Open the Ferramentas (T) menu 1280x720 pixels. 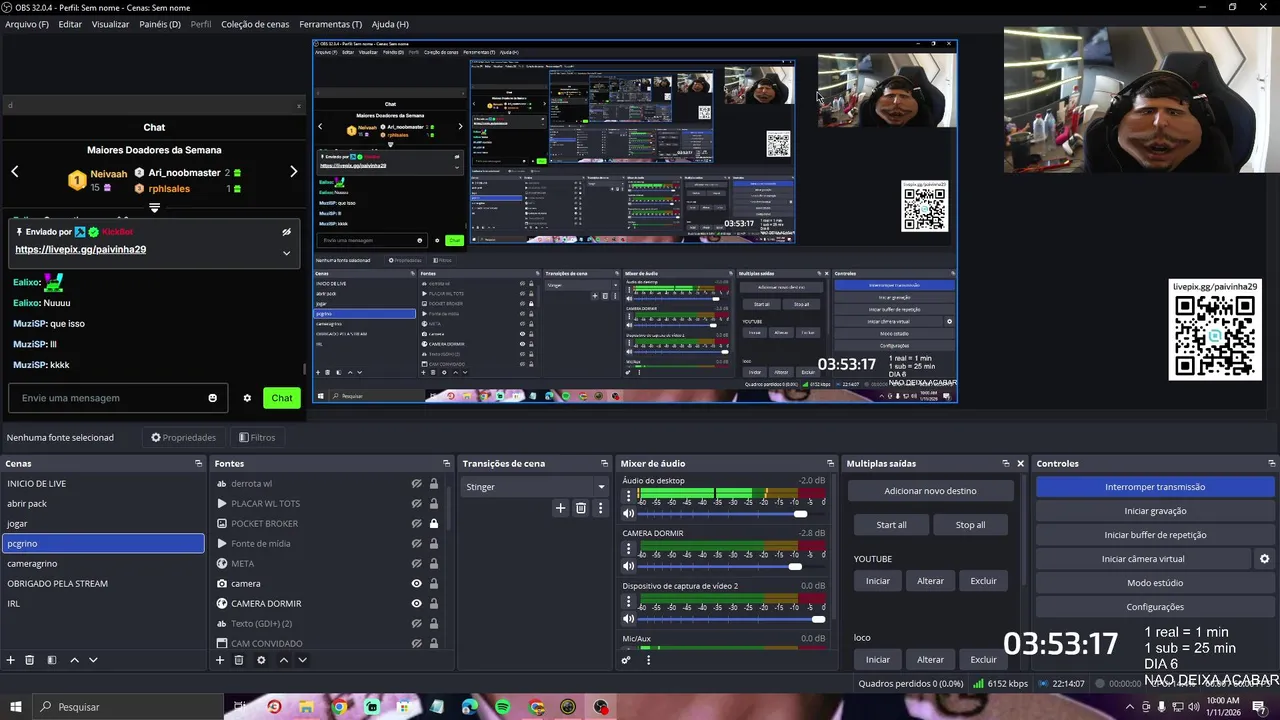point(331,24)
